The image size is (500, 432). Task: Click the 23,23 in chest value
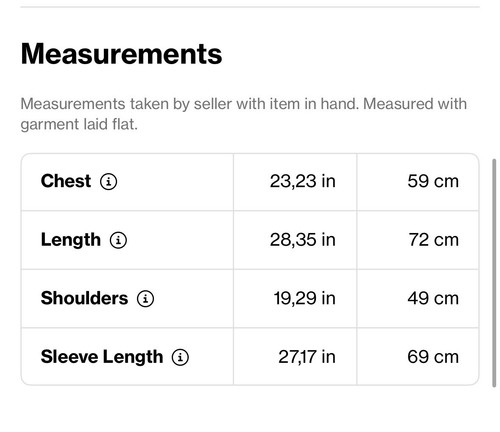[302, 181]
